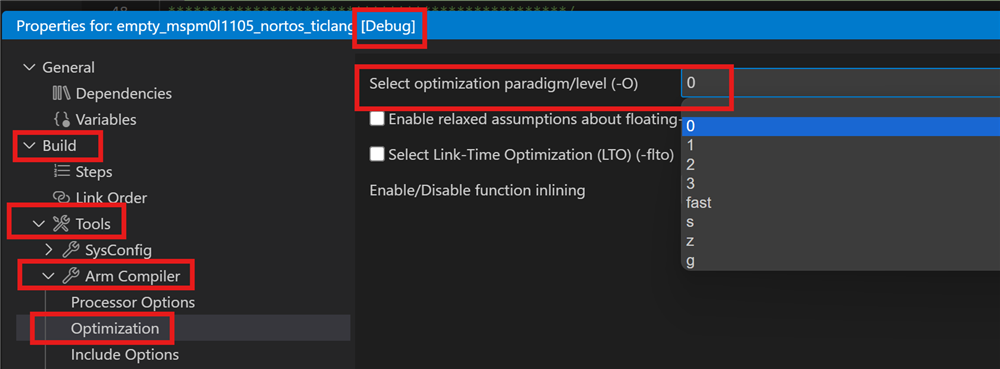This screenshot has height=369, width=1000.
Task: Choose optimization level 2 from list
Action: pos(840,164)
